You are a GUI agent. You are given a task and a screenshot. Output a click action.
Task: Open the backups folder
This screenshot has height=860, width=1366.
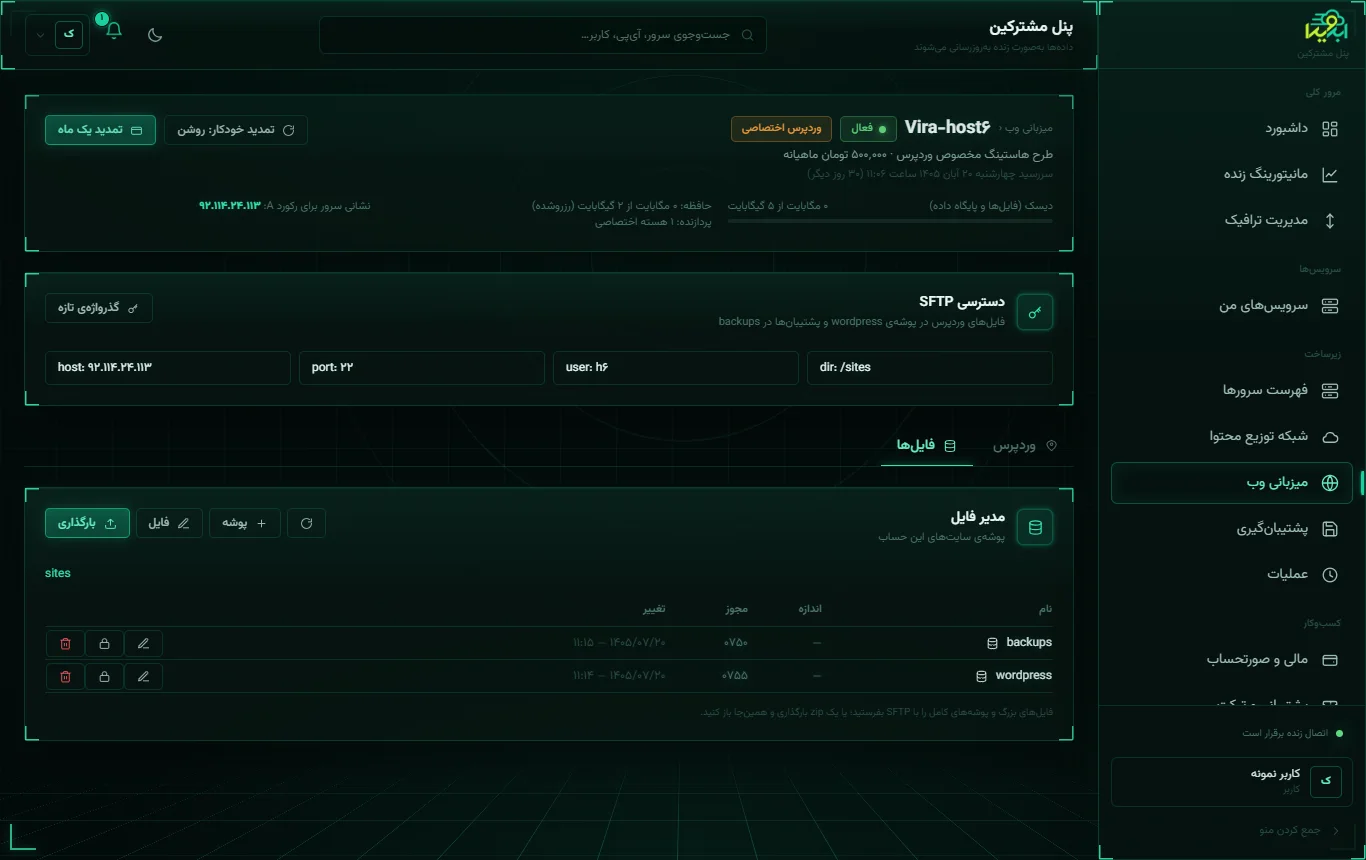pyautogui.click(x=1020, y=642)
